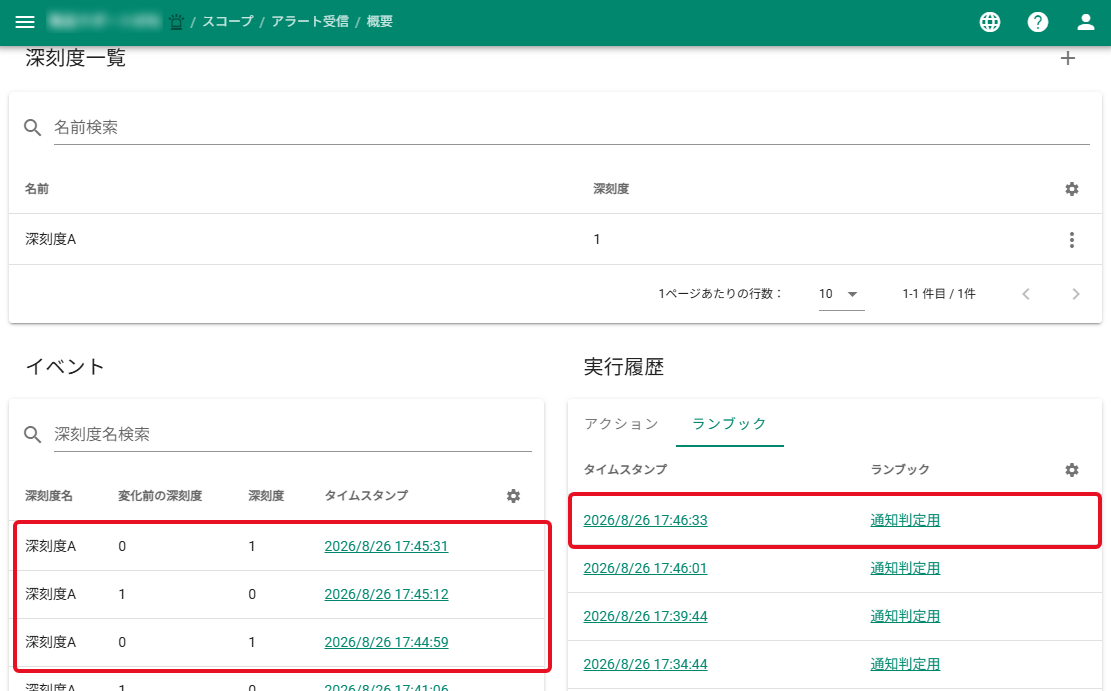The height and width of the screenshot is (691, 1111).
Task: Open event timestamp 2026/8/26 17:44:59
Action: coord(386,643)
